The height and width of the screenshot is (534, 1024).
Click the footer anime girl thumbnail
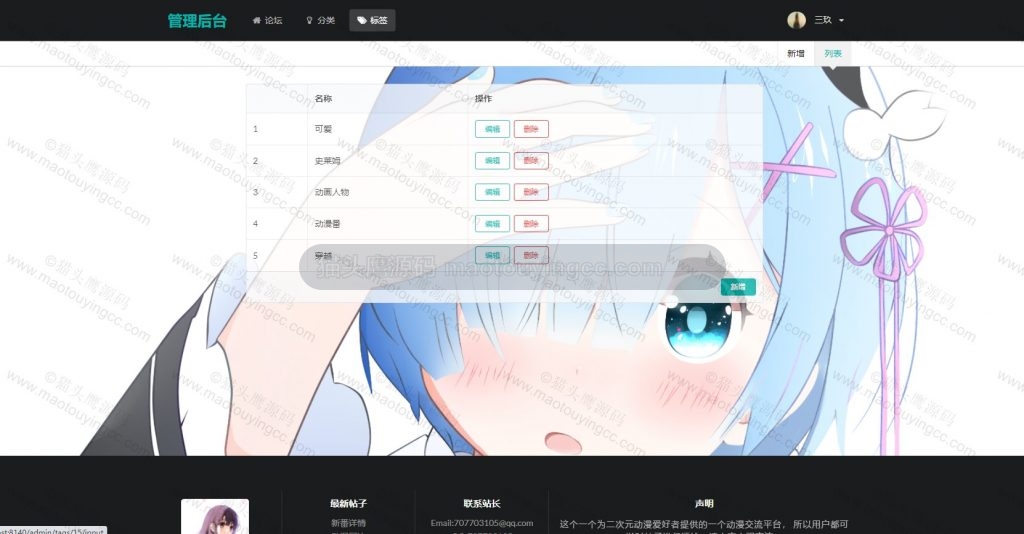215,516
